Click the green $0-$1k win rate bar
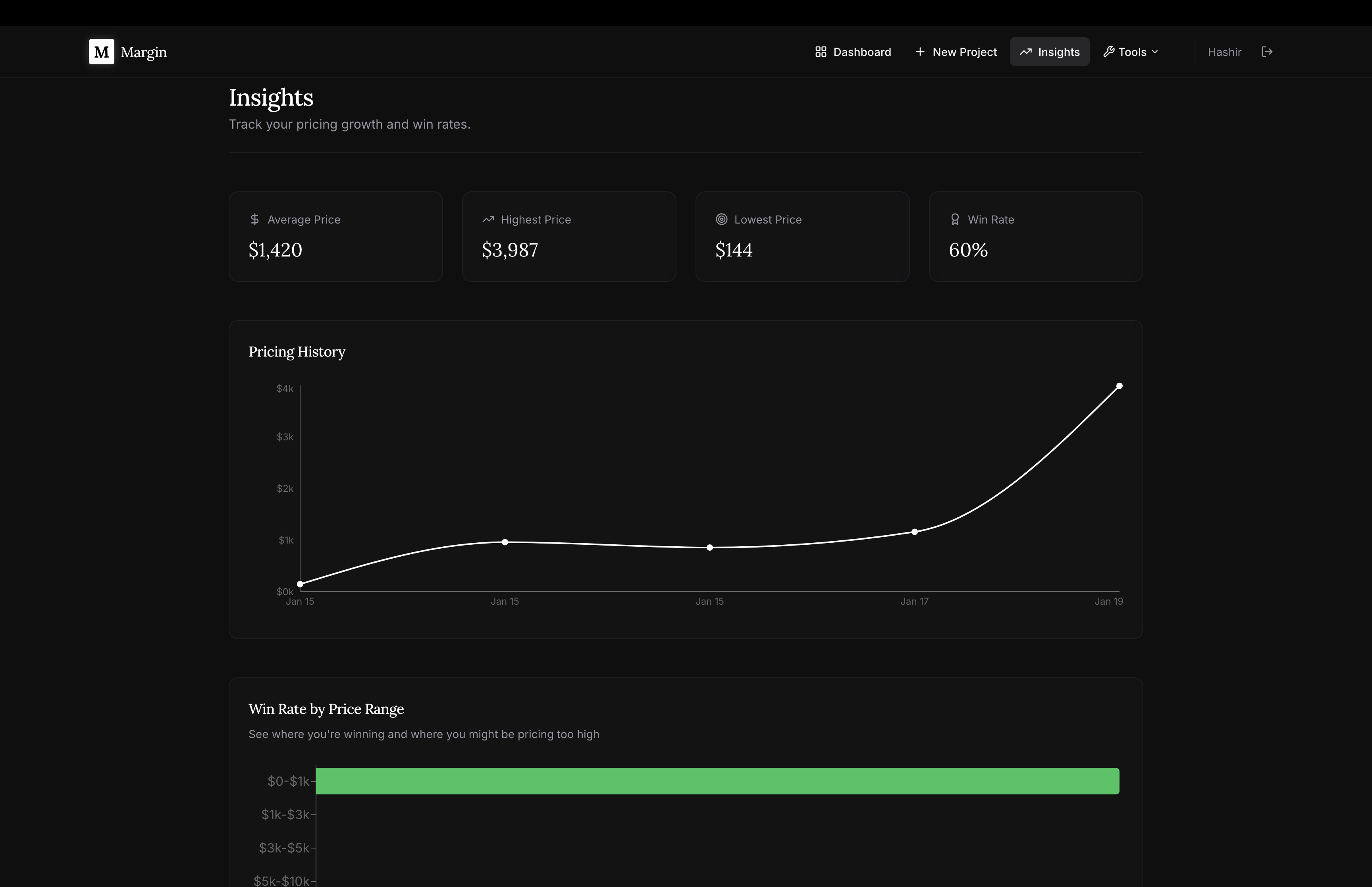The image size is (1372, 887). coord(717,781)
